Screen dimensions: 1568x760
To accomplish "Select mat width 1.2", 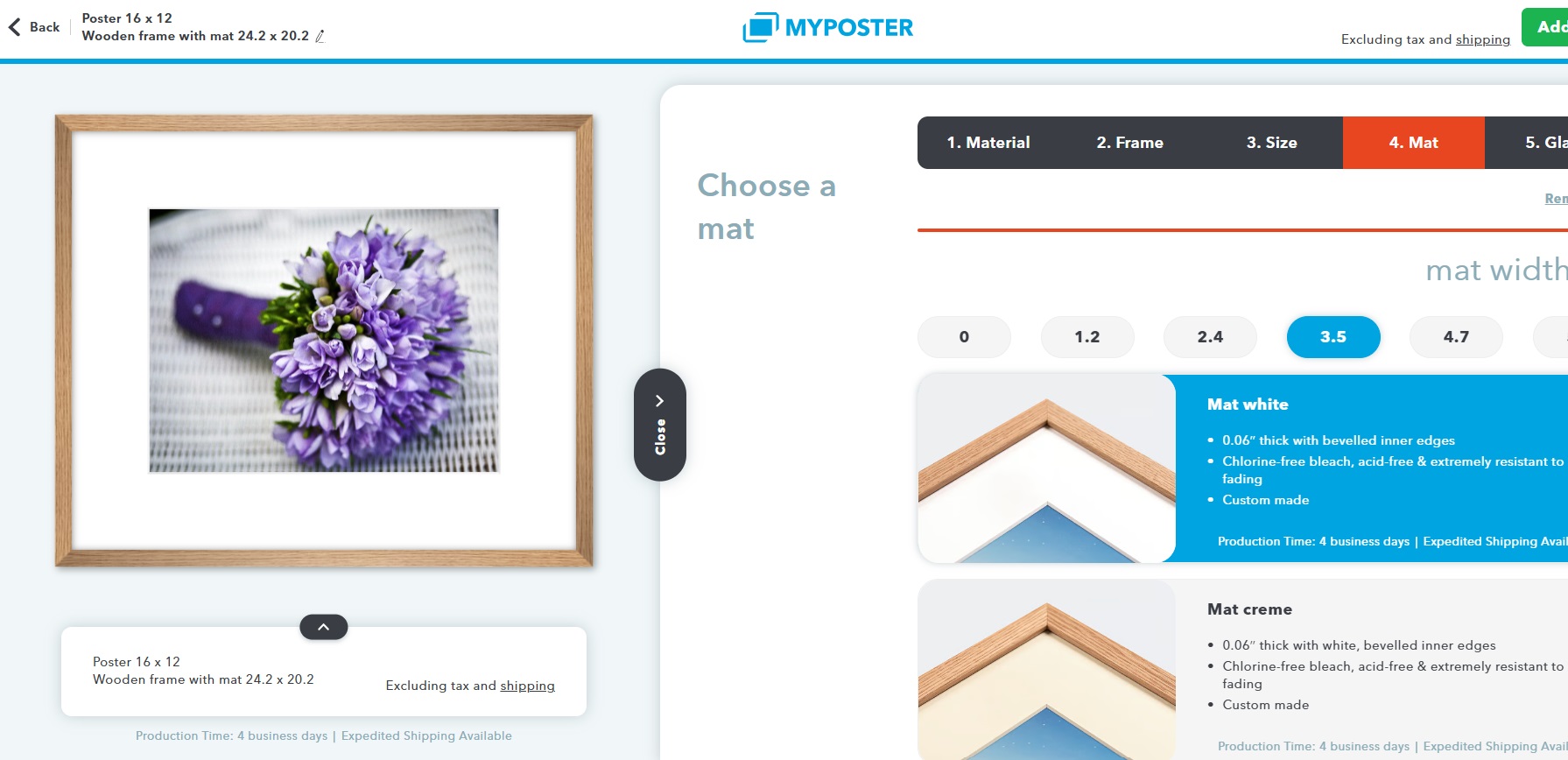I will (1087, 337).
